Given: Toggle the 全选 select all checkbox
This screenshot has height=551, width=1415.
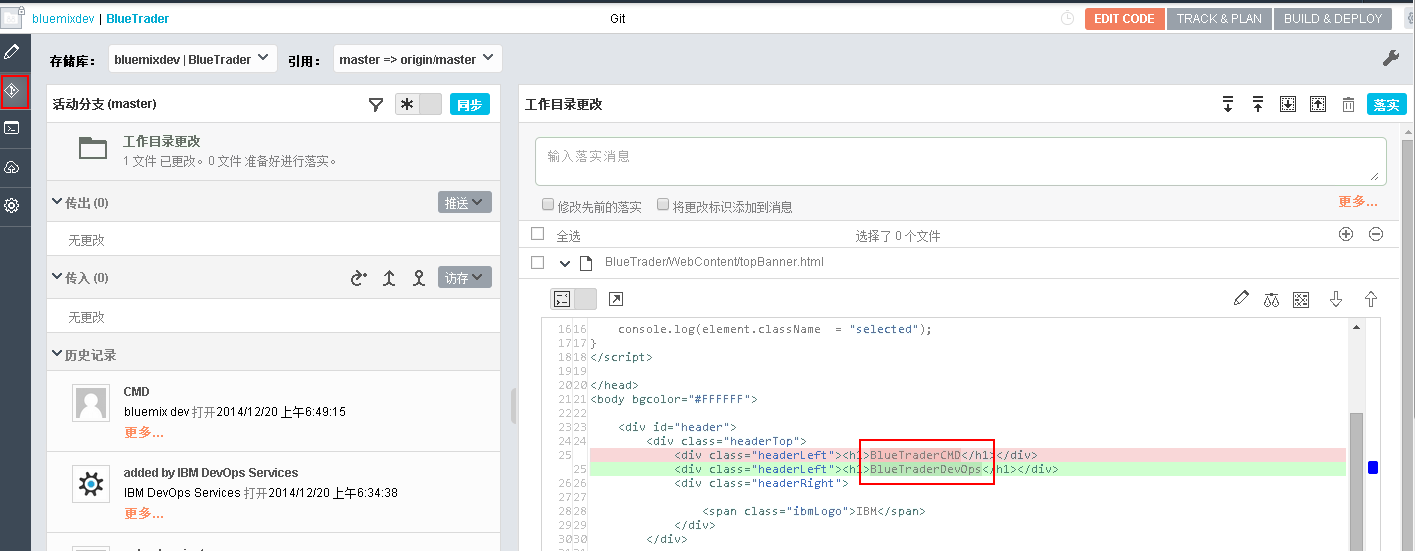Looking at the screenshot, I should click(538, 234).
